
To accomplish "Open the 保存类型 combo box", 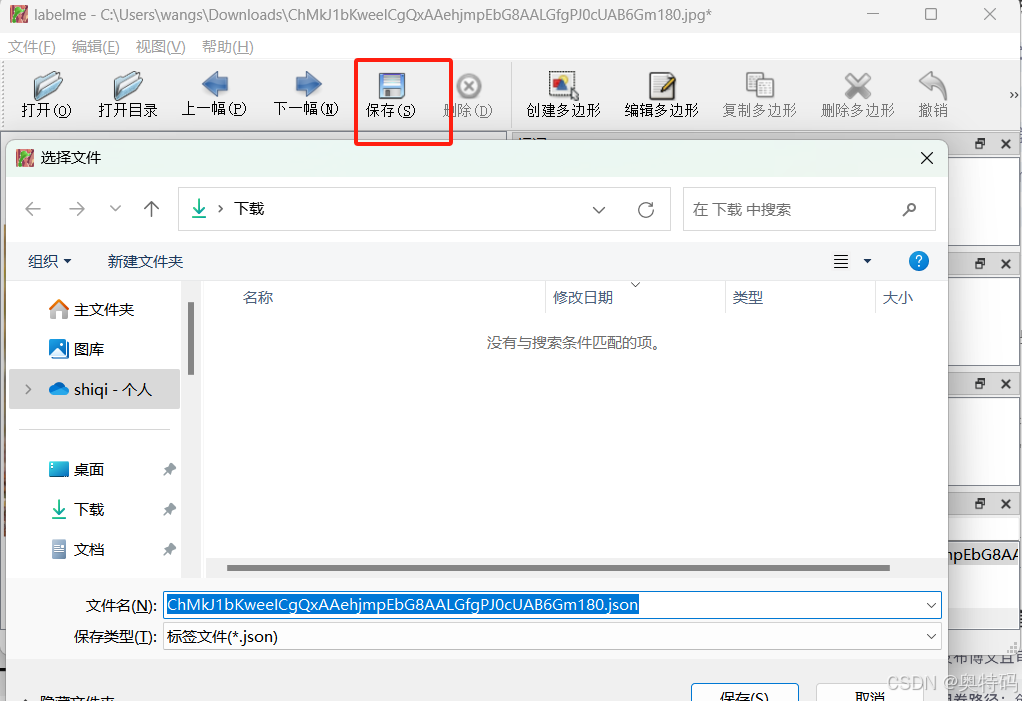I will (552, 637).
